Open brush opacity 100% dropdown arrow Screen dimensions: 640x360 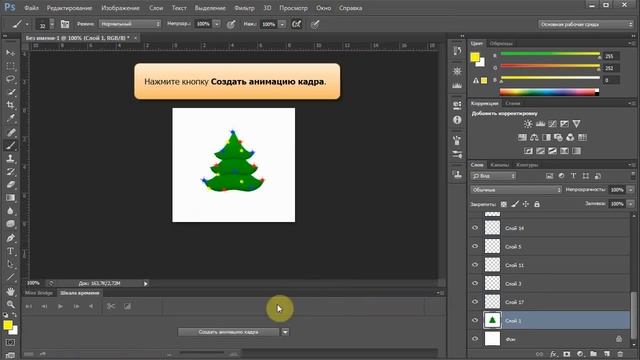point(217,24)
